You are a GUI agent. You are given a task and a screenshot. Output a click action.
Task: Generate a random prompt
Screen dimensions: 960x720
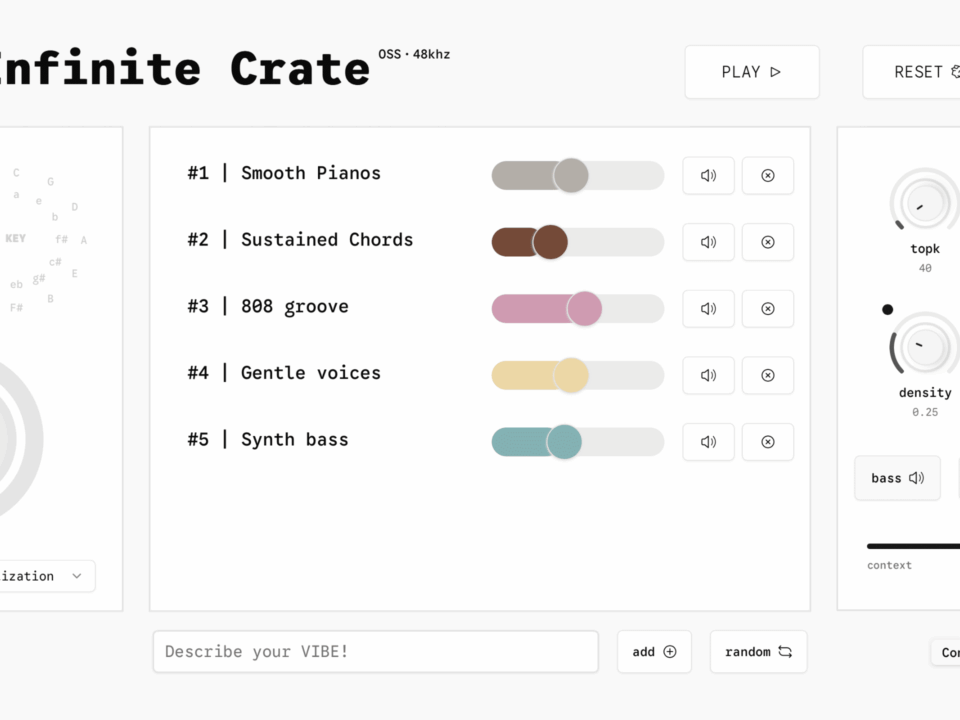[758, 652]
